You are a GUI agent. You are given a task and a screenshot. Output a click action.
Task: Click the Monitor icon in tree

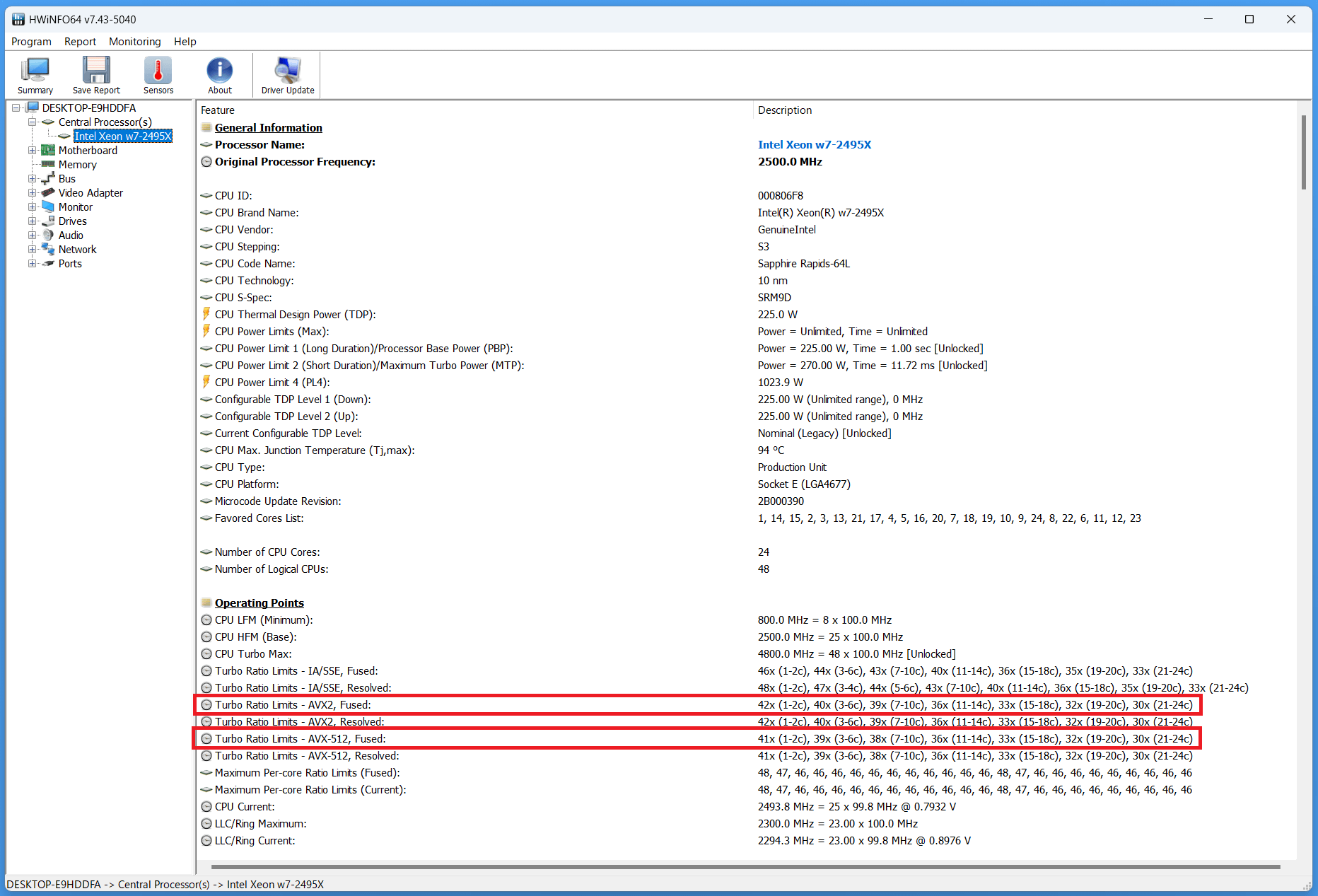[x=48, y=206]
